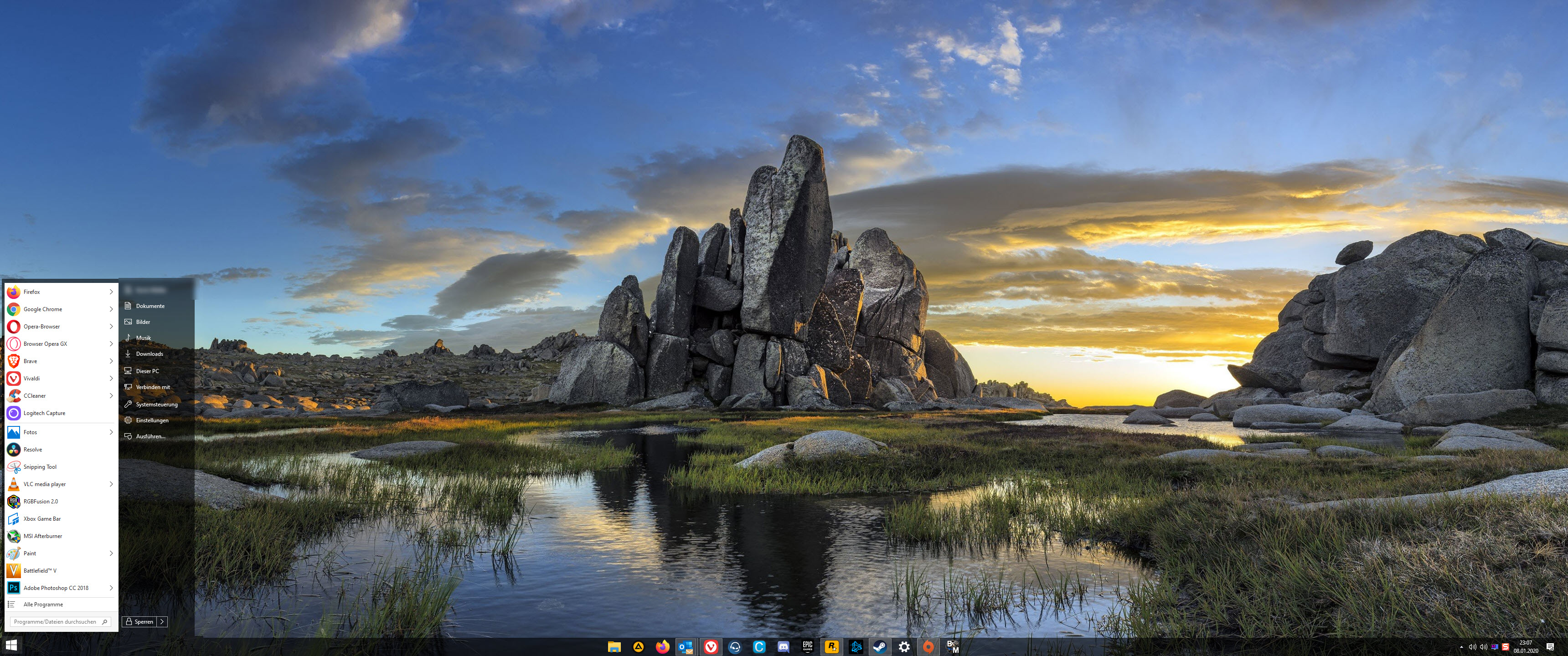Open File Explorer from the taskbar
The image size is (1568, 656).
coord(614,647)
